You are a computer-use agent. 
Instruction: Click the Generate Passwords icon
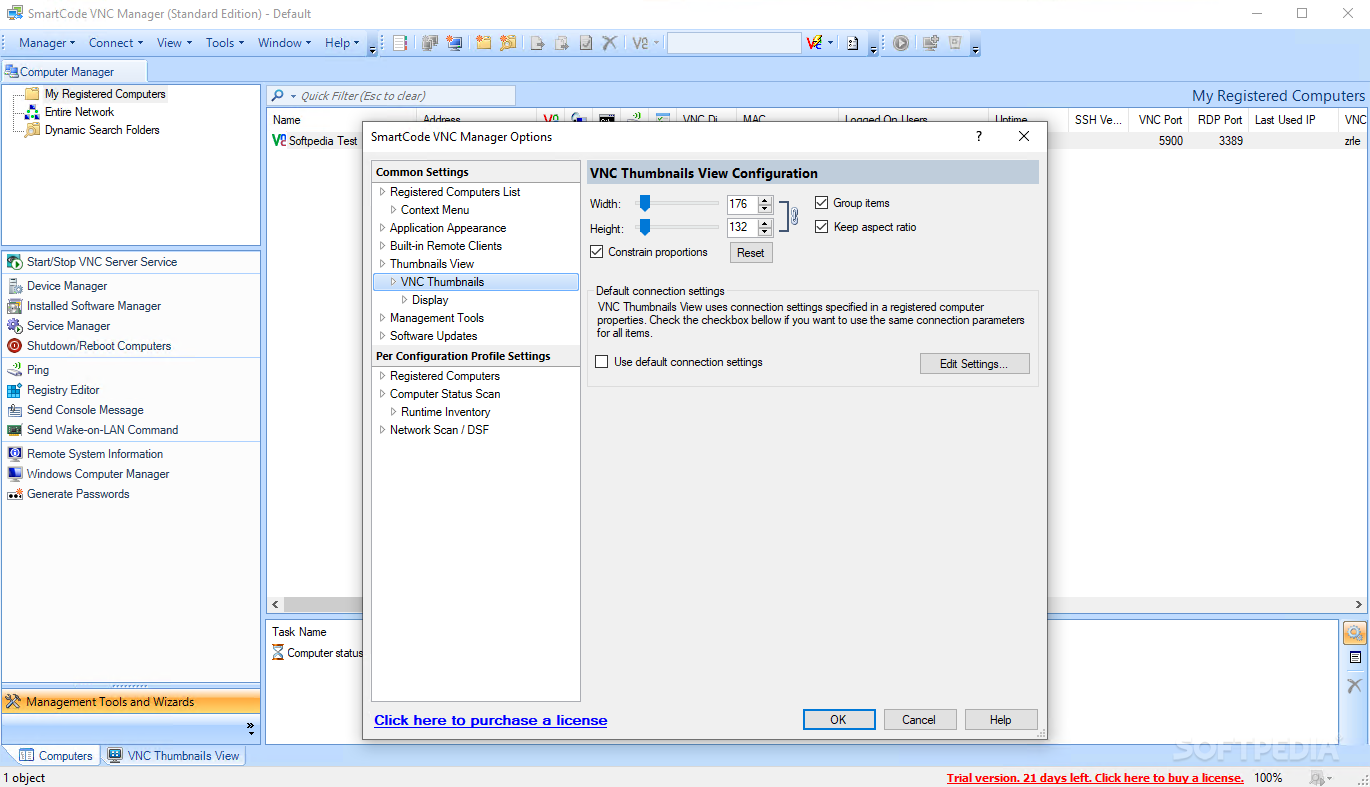[15, 494]
